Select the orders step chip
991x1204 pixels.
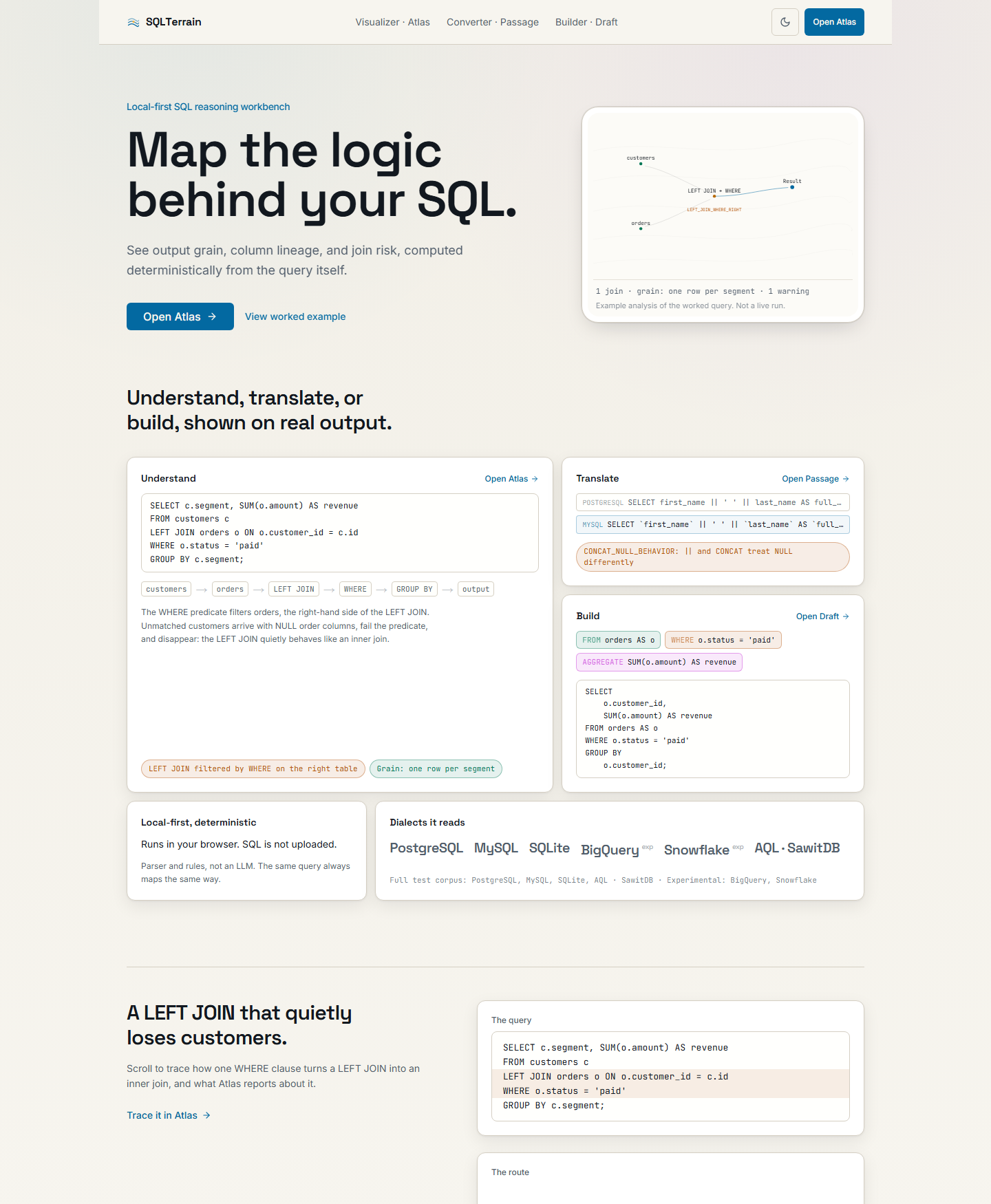coord(230,589)
